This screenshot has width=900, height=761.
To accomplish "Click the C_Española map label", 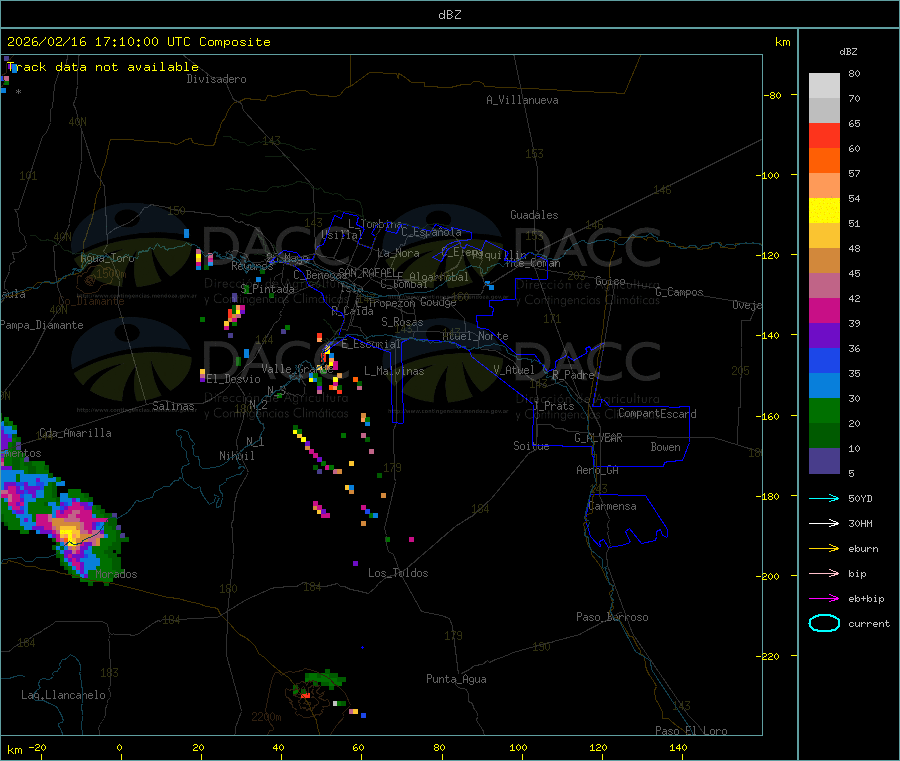I will (x=431, y=232).
